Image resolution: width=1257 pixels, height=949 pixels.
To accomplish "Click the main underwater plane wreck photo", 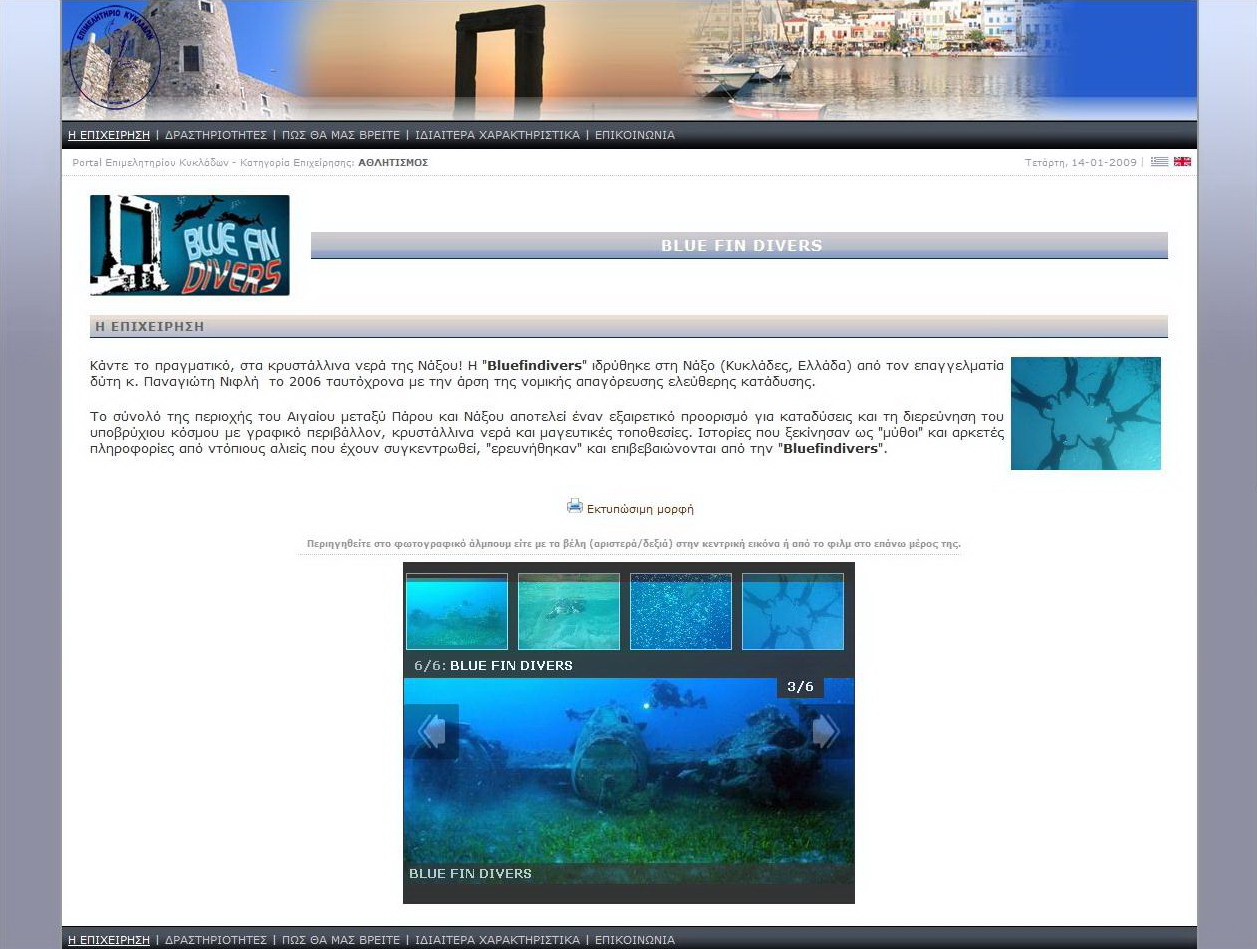I will point(629,780).
